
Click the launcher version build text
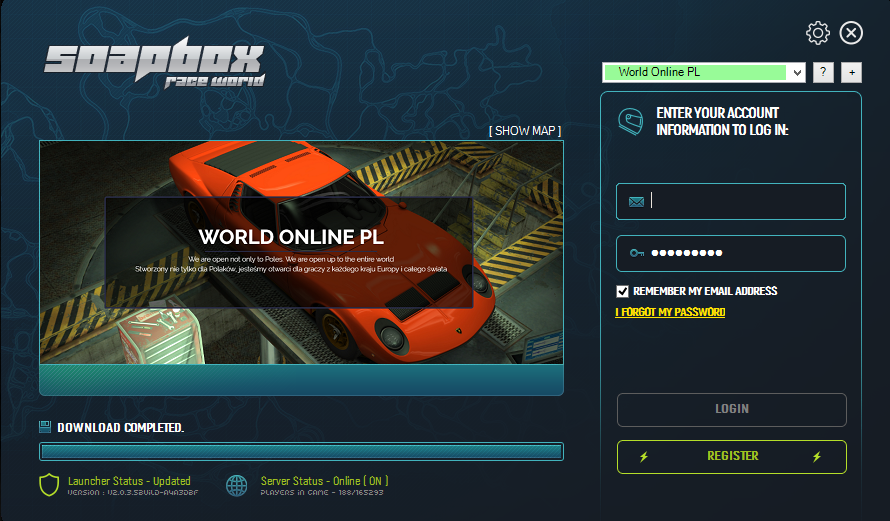pos(133,493)
